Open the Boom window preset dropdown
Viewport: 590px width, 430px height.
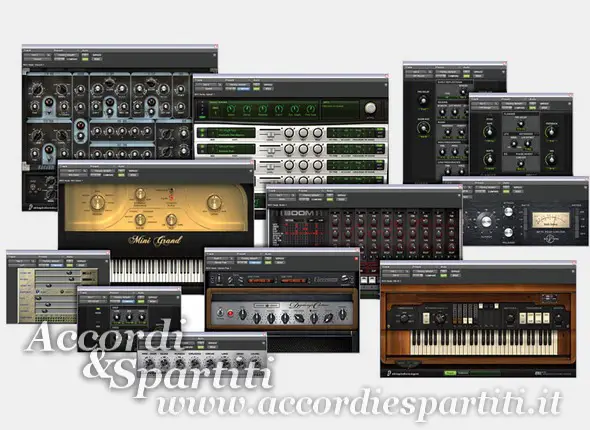pos(311,195)
